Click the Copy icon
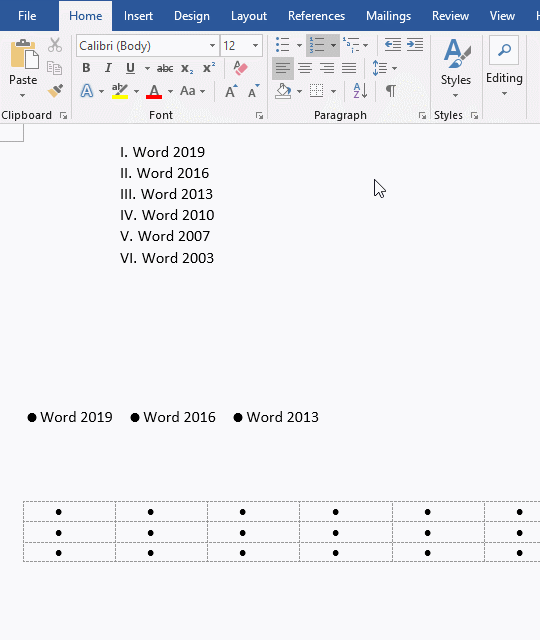This screenshot has height=640, width=540. (54, 68)
